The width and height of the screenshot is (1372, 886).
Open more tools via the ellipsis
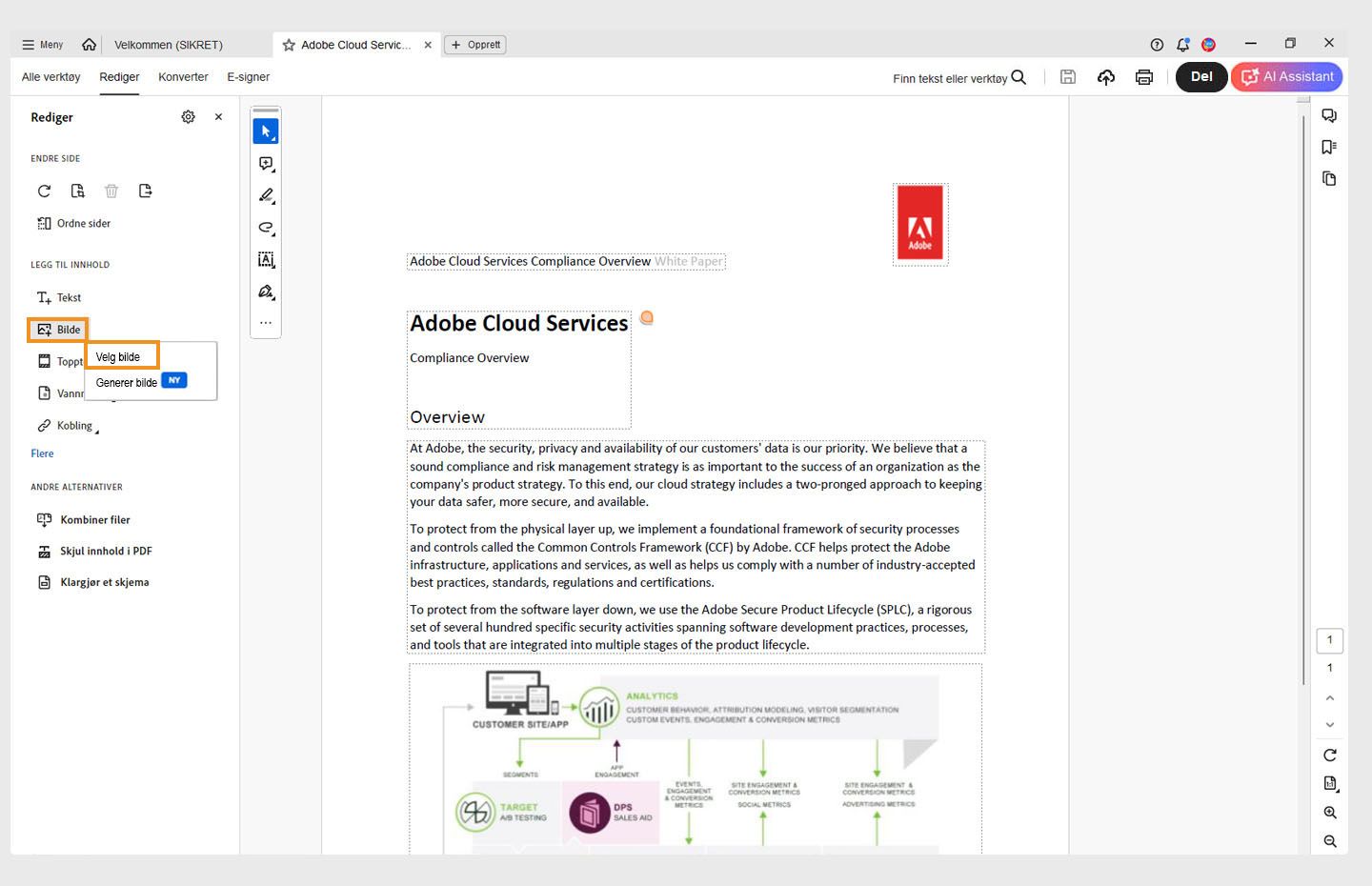click(x=266, y=322)
